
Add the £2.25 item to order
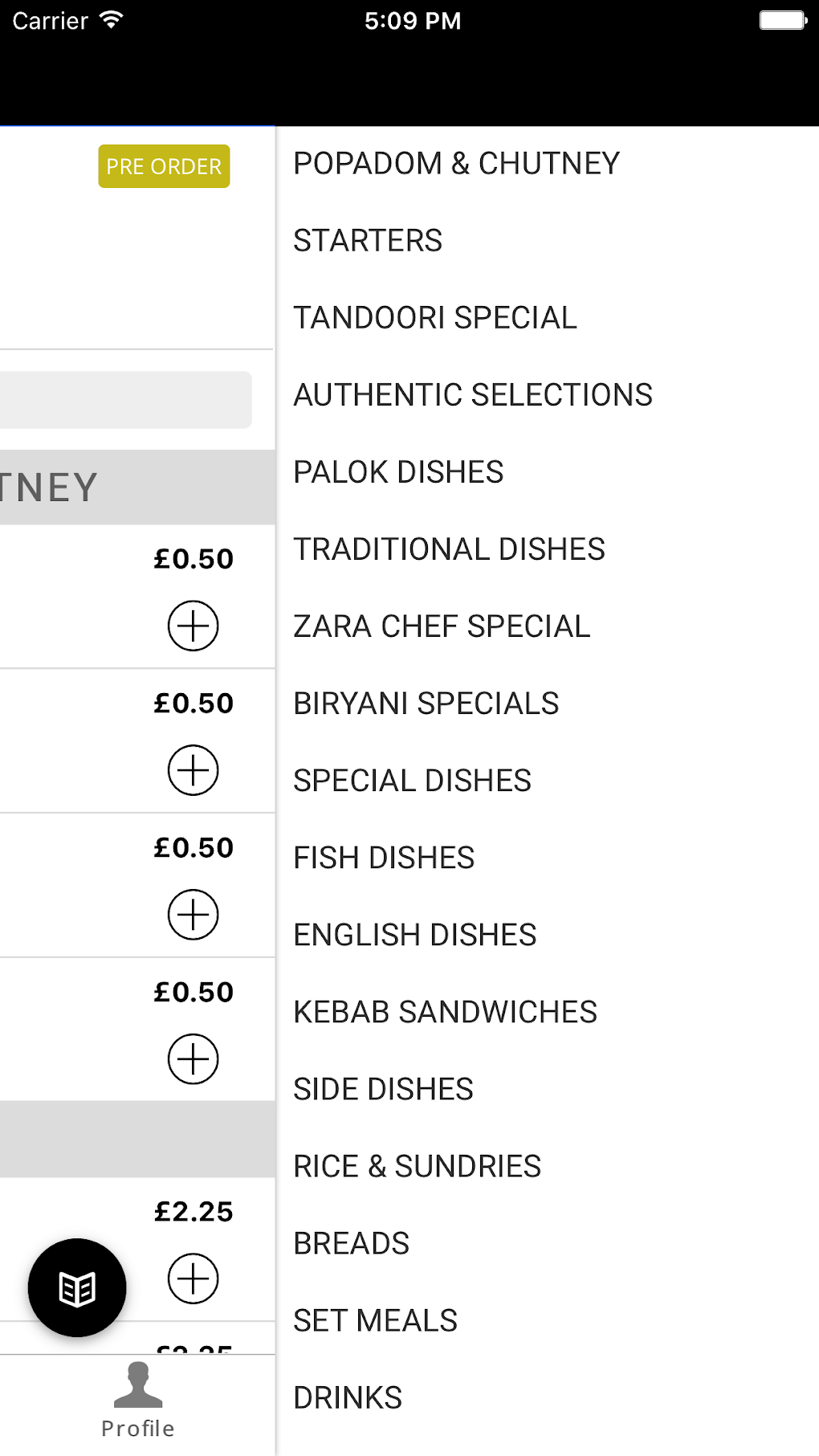pyautogui.click(x=193, y=1279)
